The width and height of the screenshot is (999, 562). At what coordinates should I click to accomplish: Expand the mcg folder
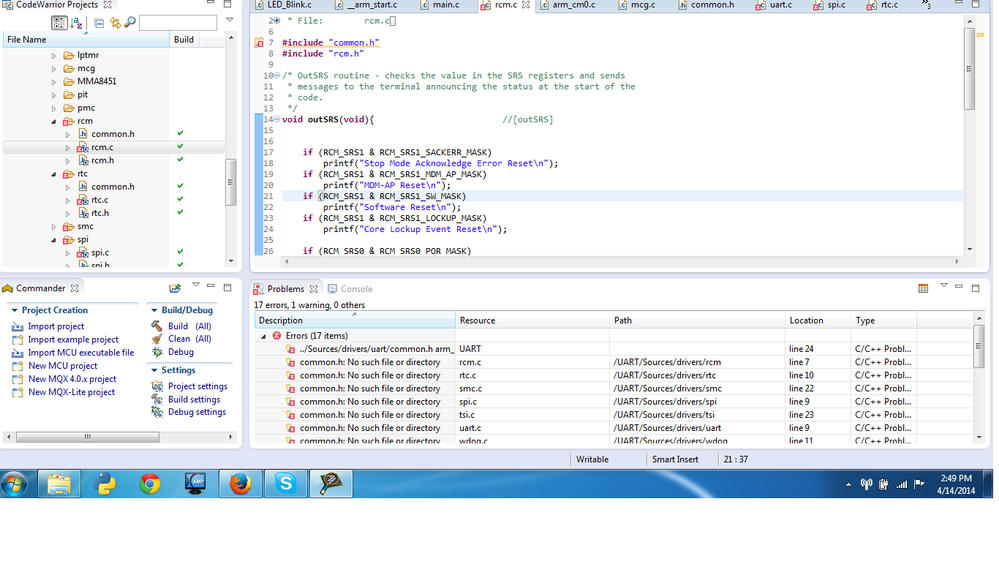coord(54,69)
